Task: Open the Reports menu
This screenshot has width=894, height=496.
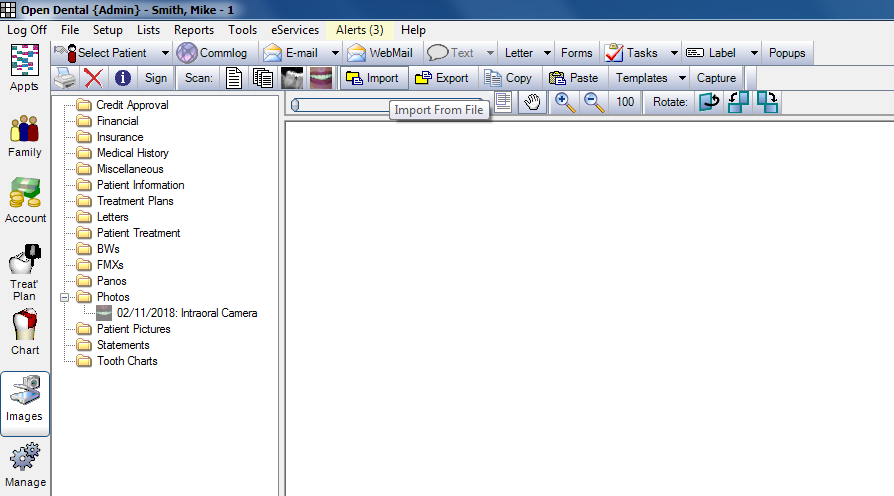Action: click(x=194, y=30)
